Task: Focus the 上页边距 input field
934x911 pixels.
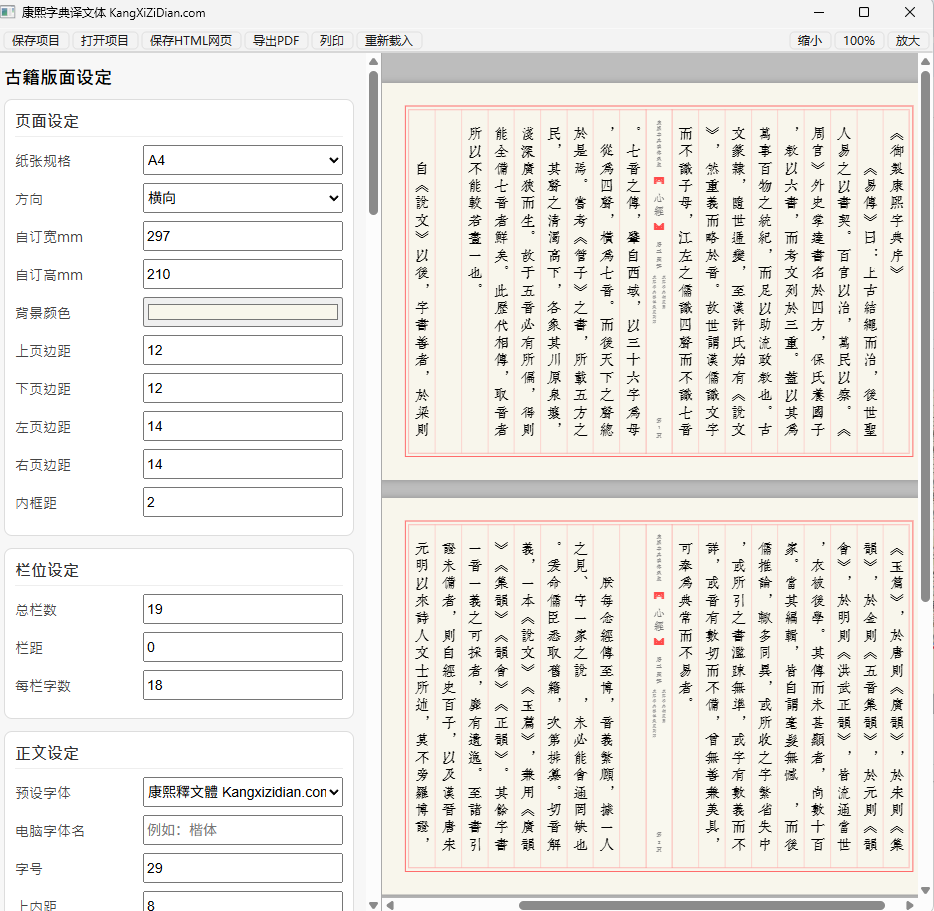Action: tap(243, 350)
